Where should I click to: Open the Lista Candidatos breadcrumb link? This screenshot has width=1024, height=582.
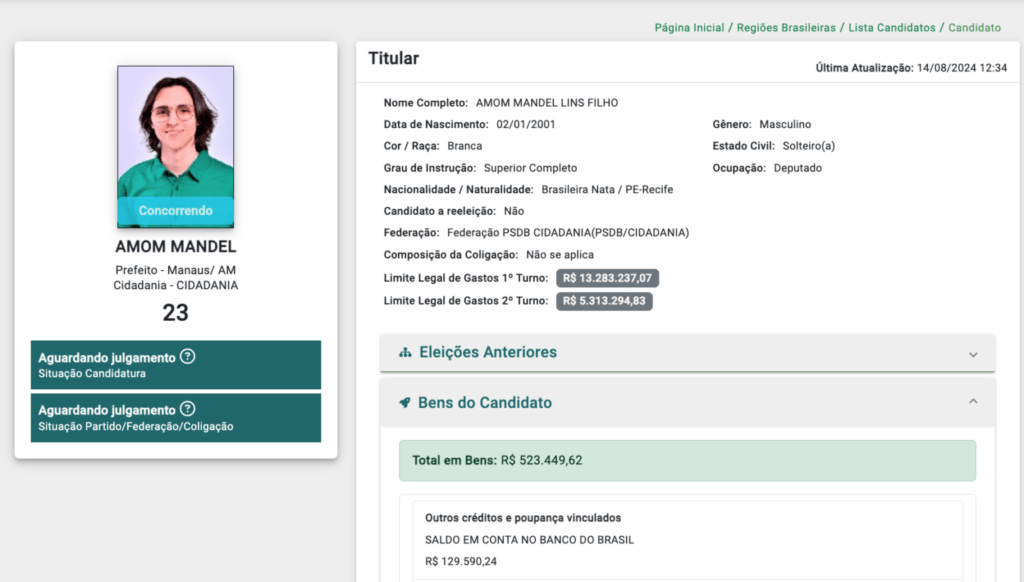coord(891,27)
